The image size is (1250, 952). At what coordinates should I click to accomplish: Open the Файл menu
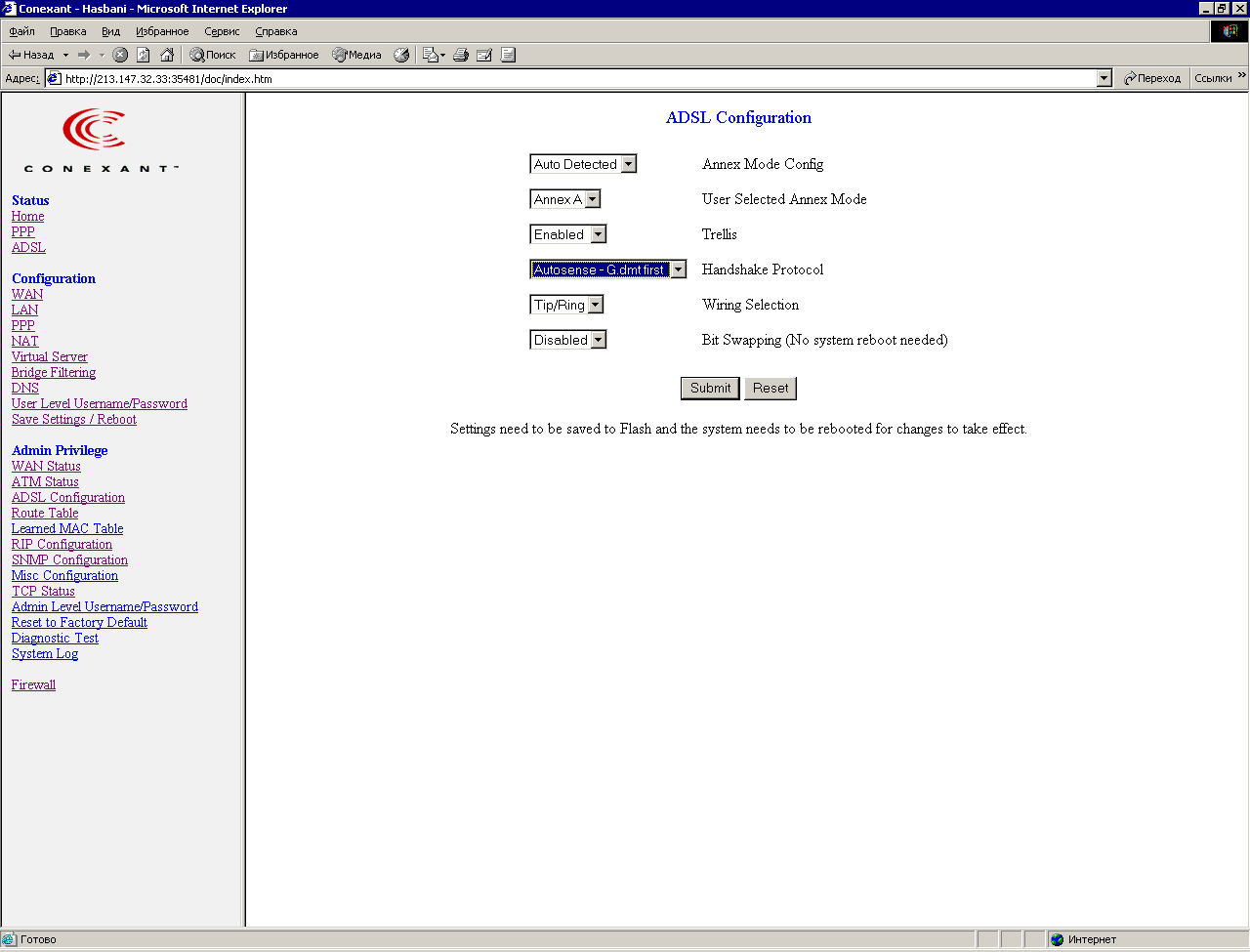point(21,31)
